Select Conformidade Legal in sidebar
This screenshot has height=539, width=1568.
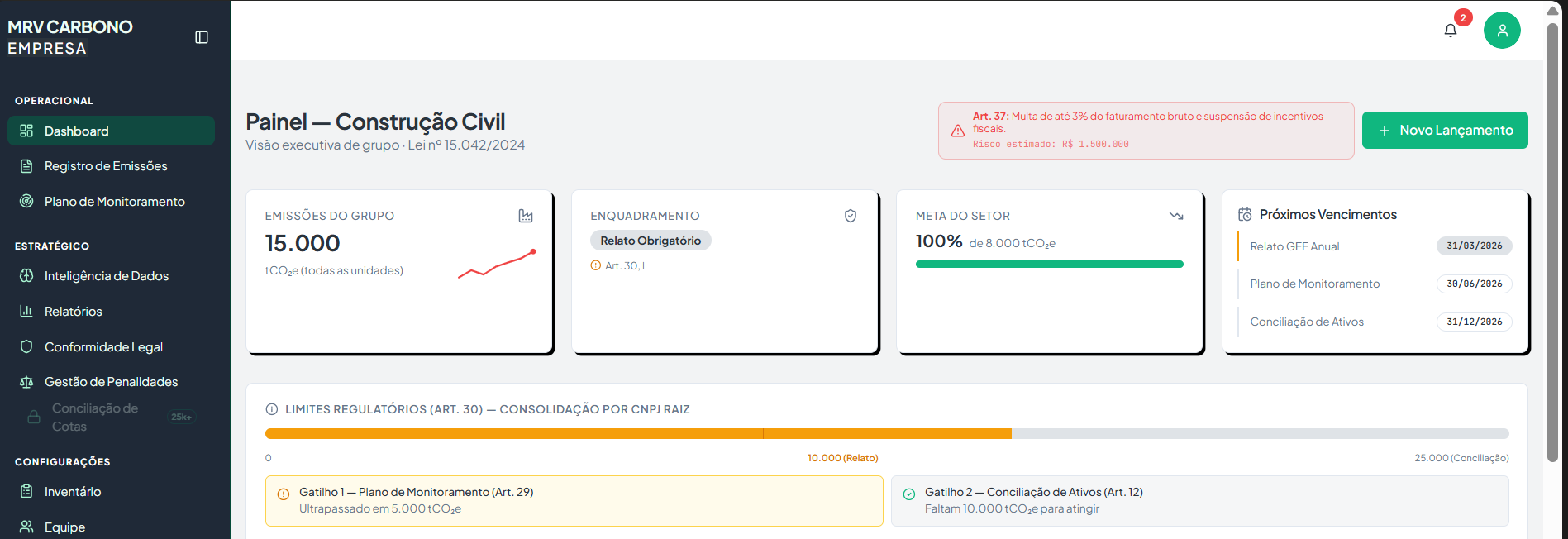[111, 347]
